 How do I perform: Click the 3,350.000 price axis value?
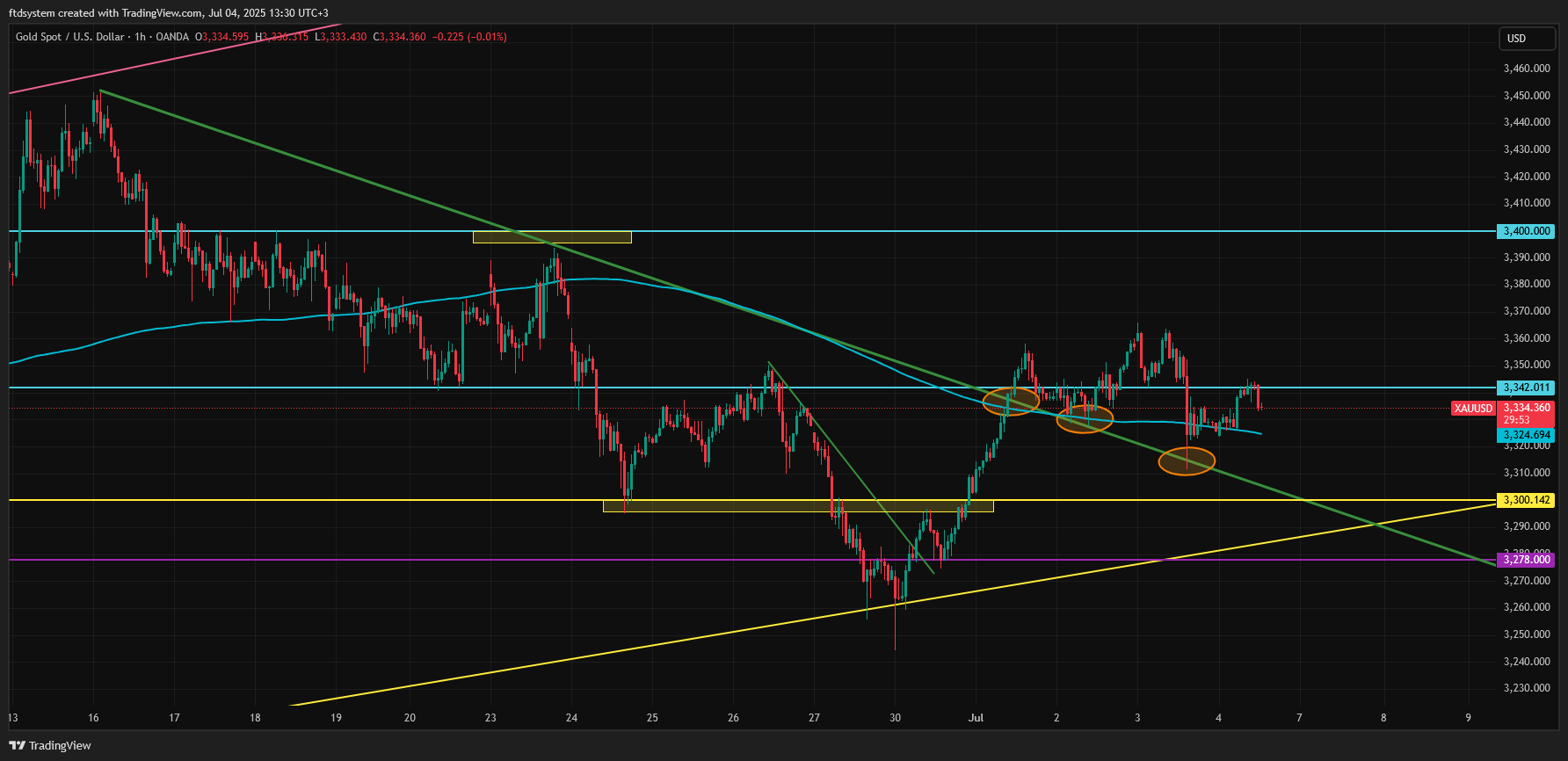pyautogui.click(x=1527, y=365)
